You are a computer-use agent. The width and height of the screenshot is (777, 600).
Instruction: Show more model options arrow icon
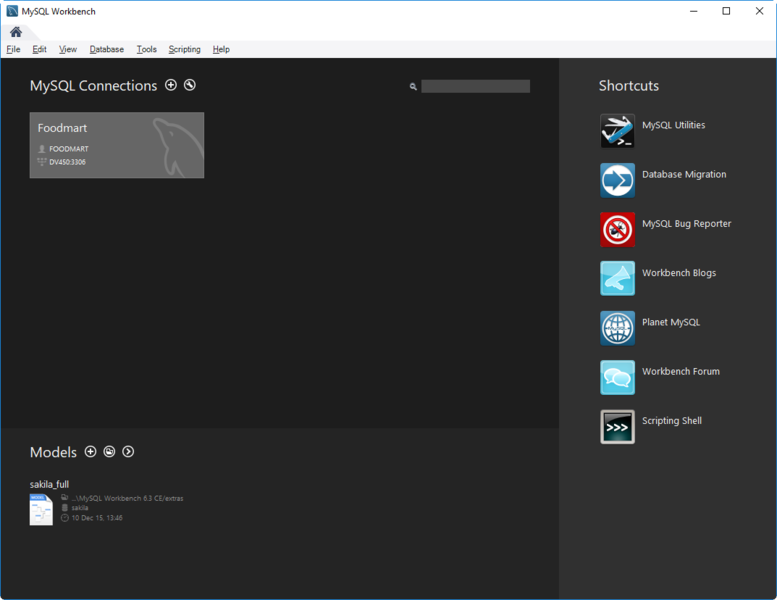pyautogui.click(x=128, y=452)
